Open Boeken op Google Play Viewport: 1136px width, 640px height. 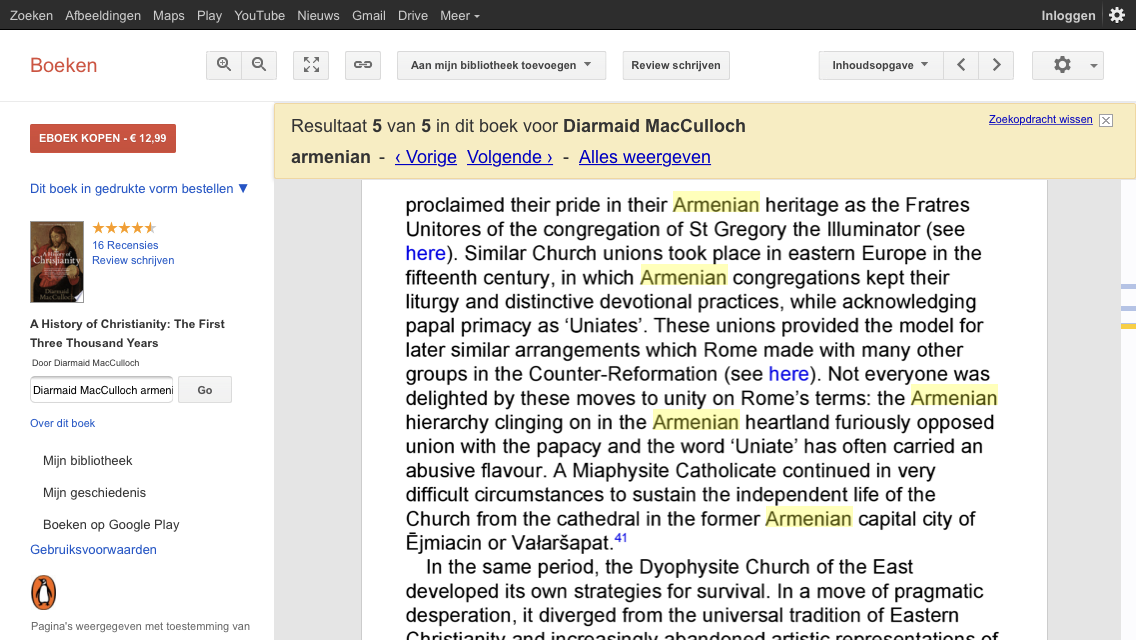tap(111, 525)
